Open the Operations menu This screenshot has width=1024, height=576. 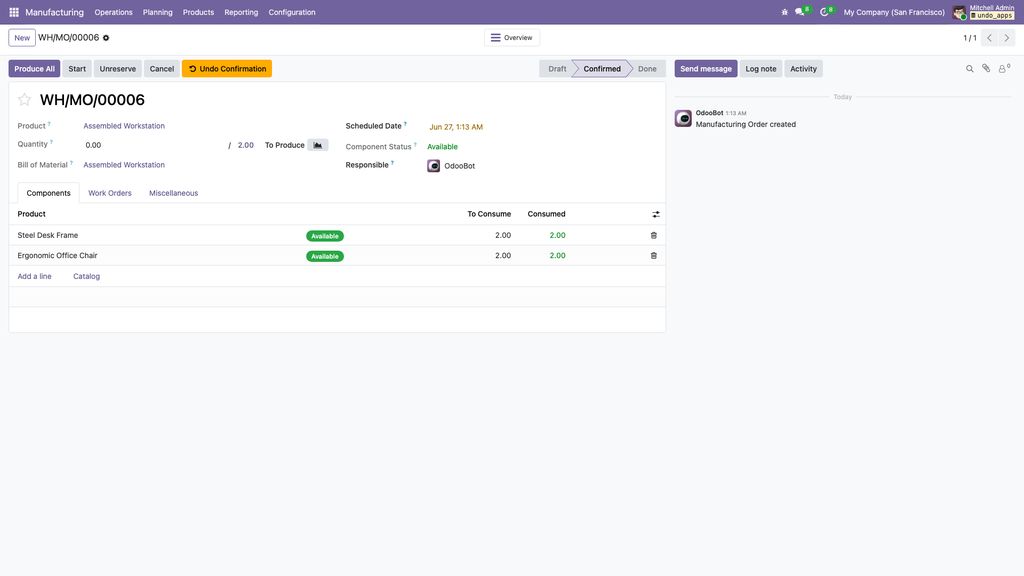pyautogui.click(x=113, y=12)
